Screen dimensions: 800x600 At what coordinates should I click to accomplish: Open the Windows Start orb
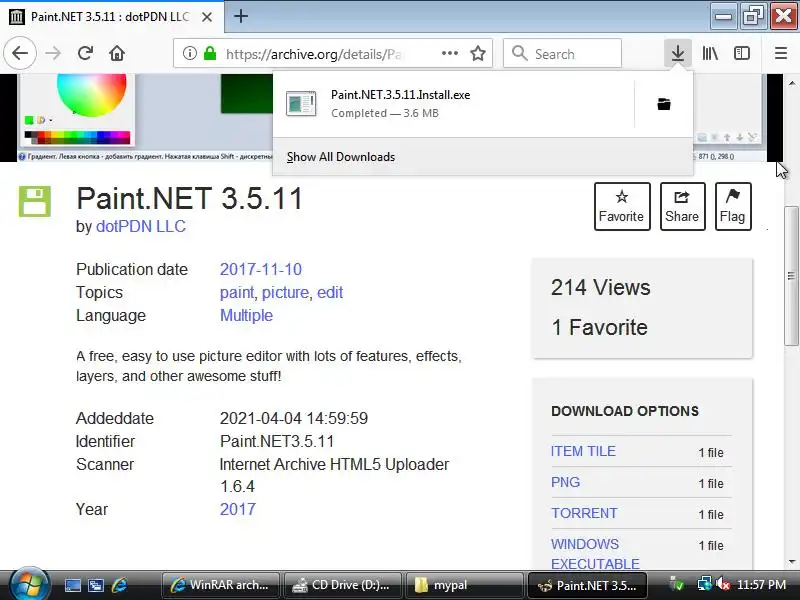click(30, 585)
